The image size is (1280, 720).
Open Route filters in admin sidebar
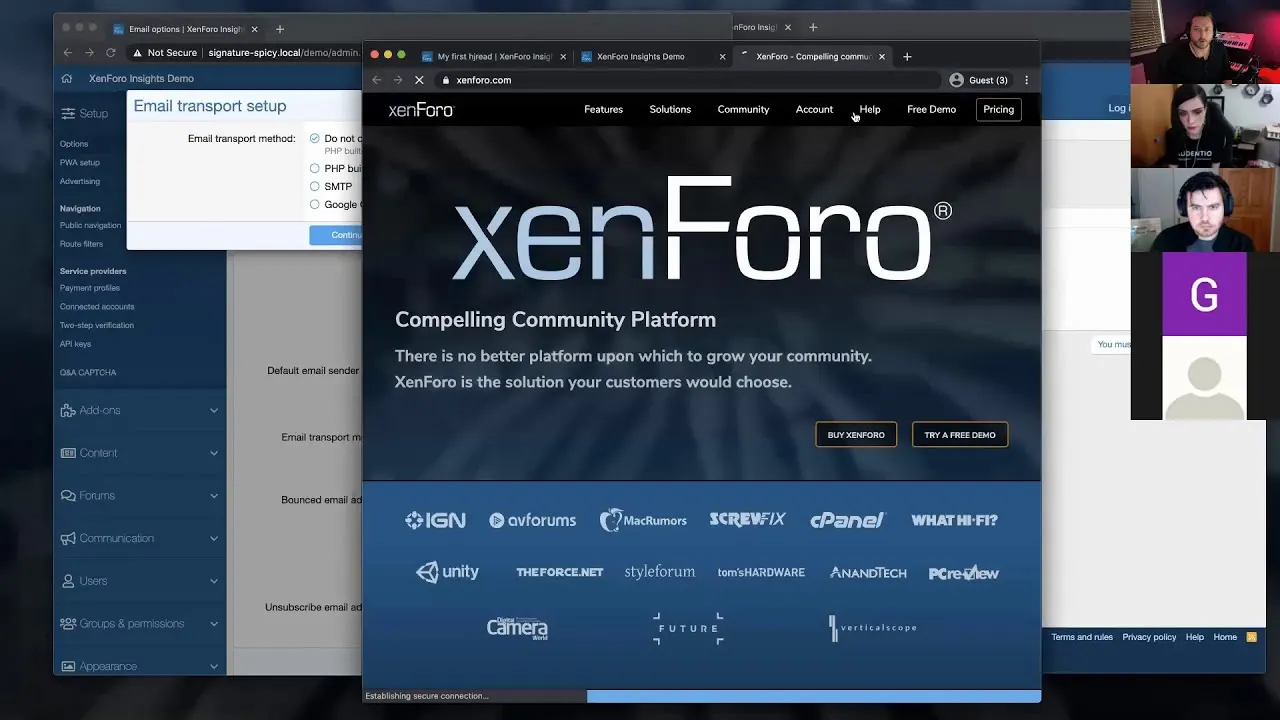tap(81, 244)
